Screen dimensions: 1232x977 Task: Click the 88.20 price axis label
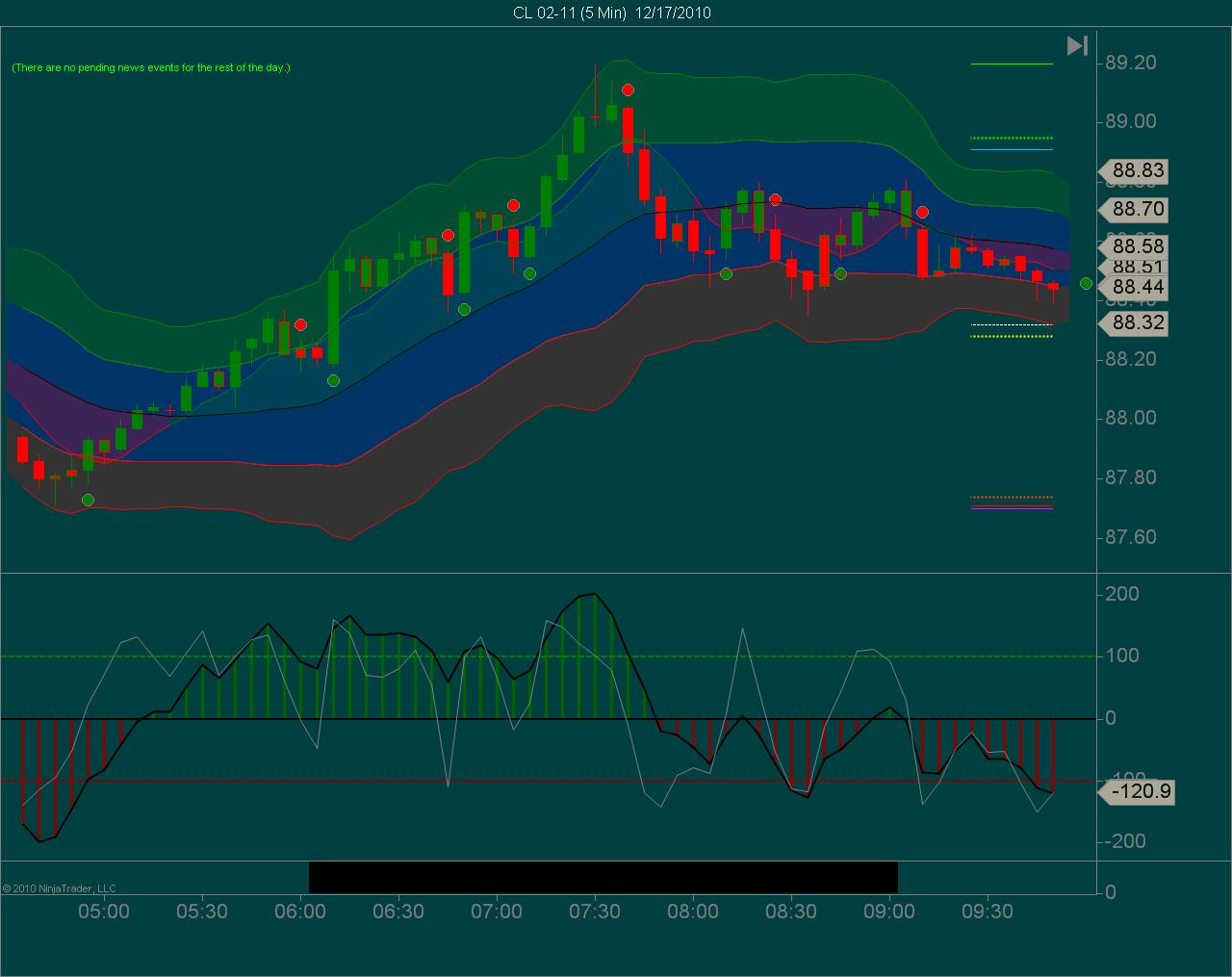[x=1131, y=359]
